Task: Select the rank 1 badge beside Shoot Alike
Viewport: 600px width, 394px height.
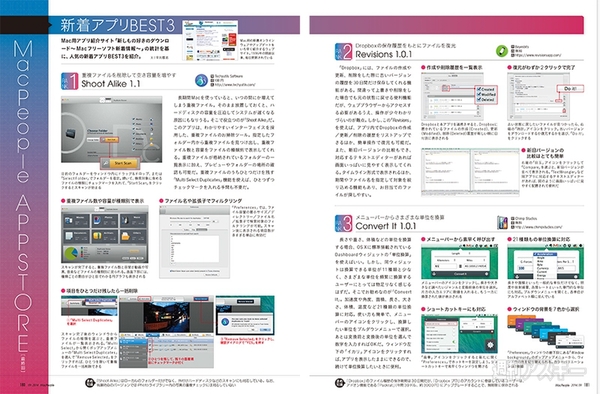Action: [x=70, y=81]
